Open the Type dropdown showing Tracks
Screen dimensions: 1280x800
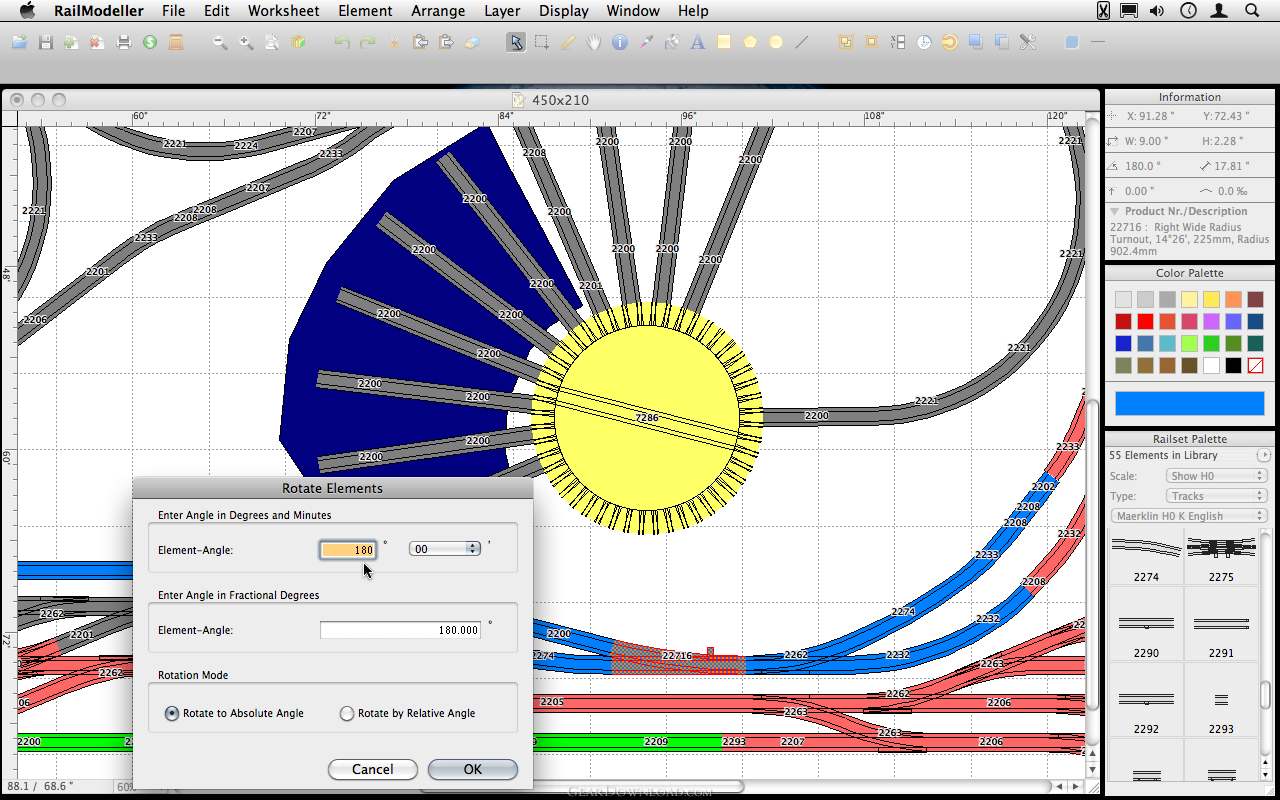tap(1217, 496)
